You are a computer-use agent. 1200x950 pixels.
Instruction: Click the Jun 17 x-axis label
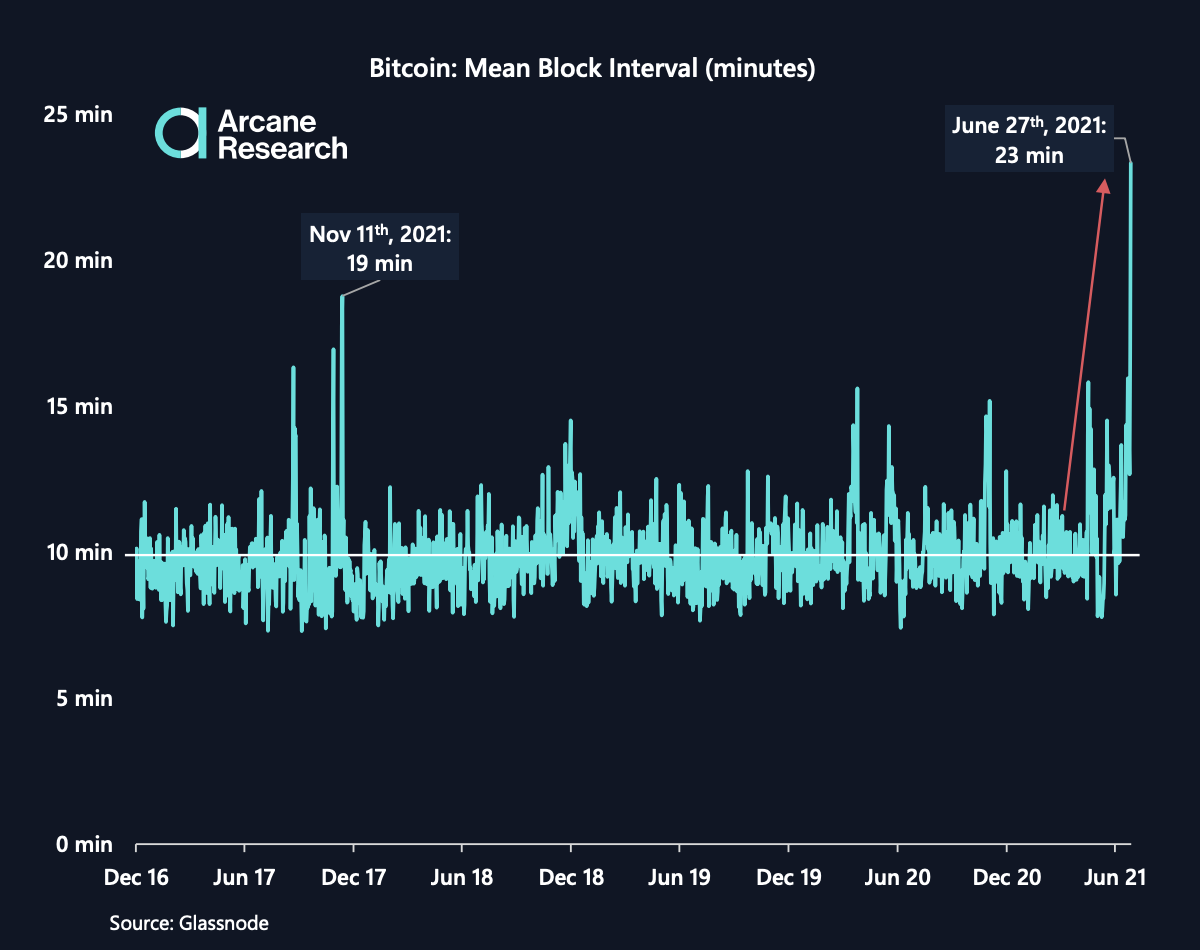click(244, 877)
